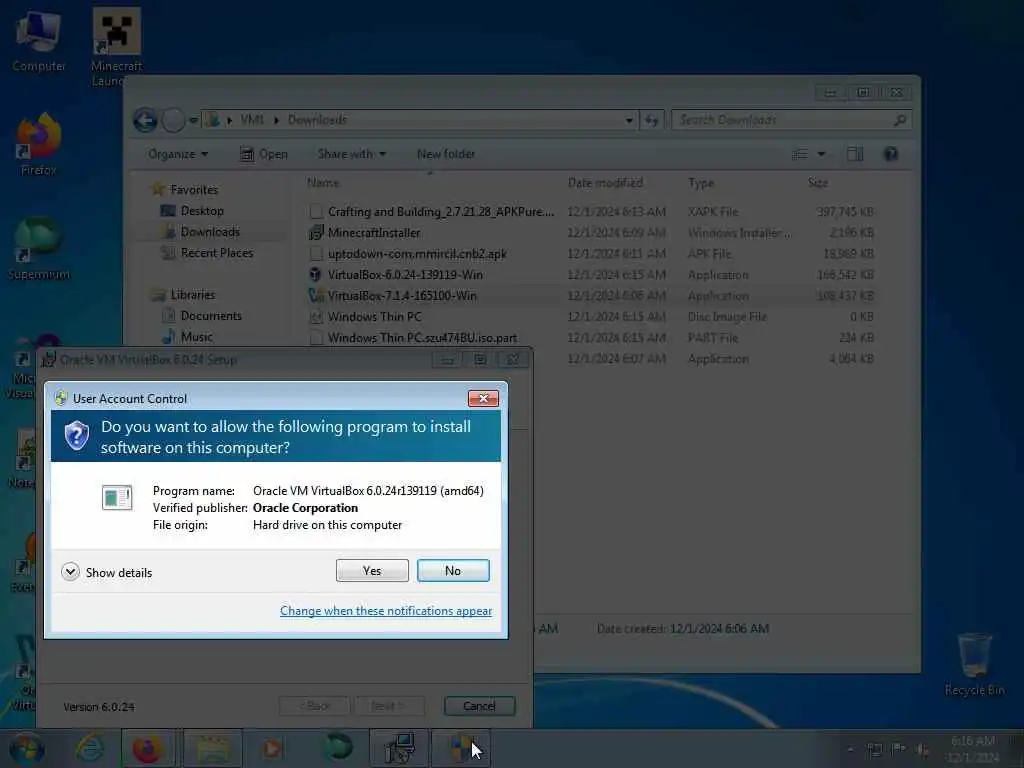Click the UAC shield question icon
The height and width of the screenshot is (768, 1024).
click(x=76, y=436)
